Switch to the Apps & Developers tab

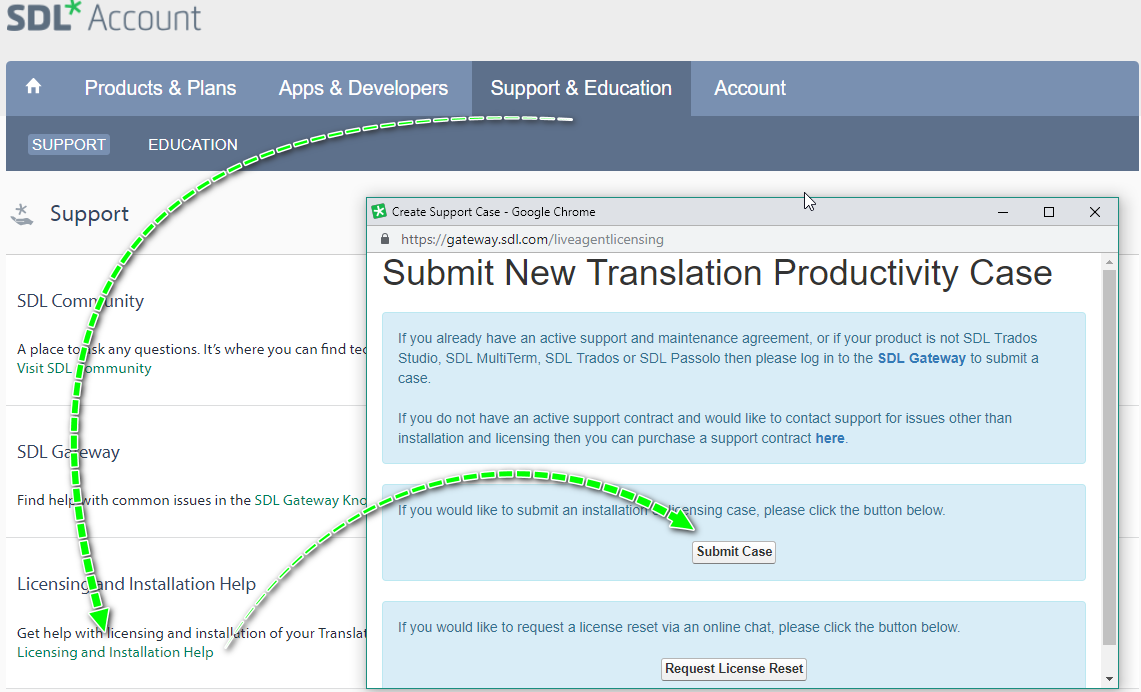pos(363,88)
